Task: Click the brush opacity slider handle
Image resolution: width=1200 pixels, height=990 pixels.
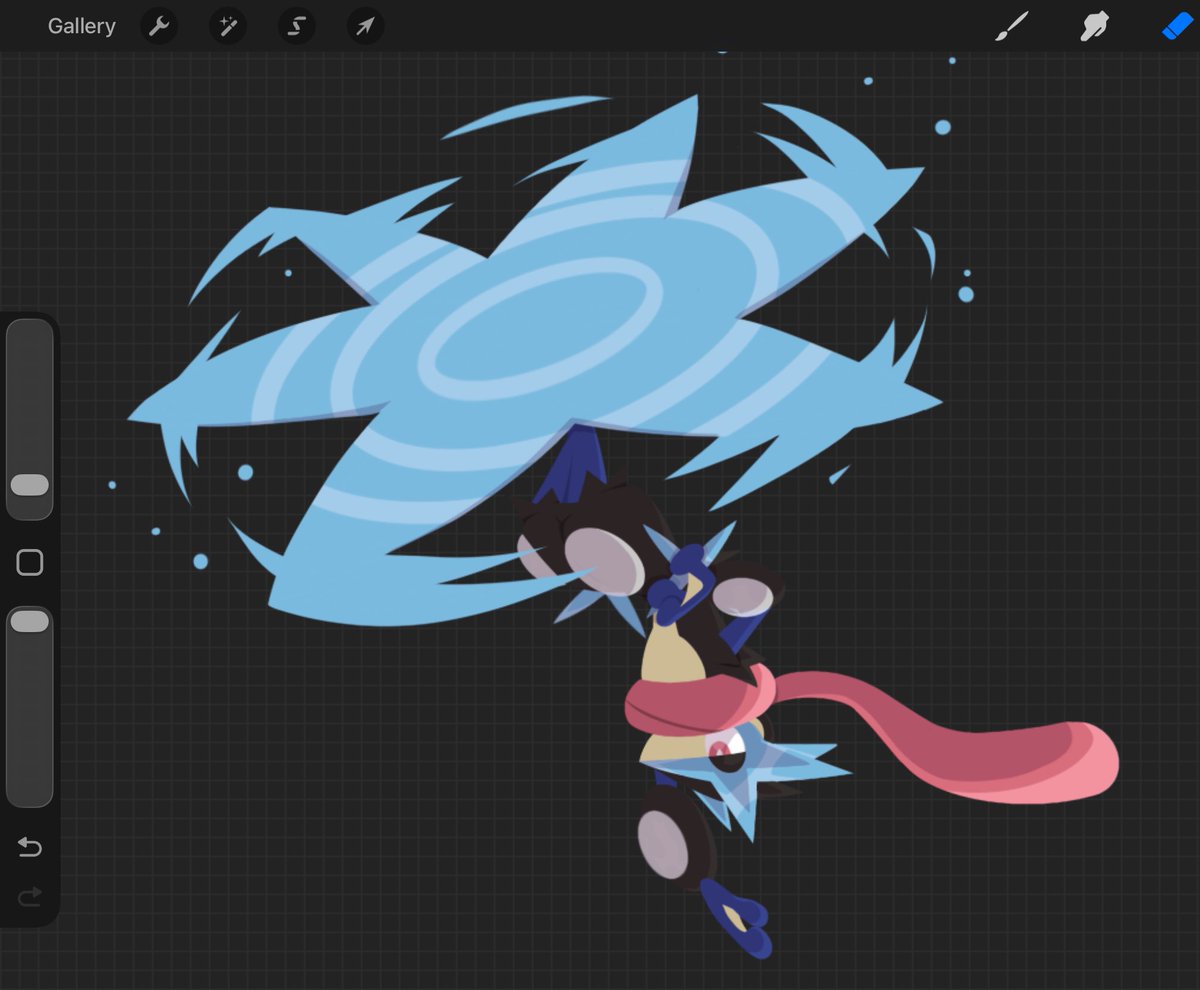Action: coord(30,621)
